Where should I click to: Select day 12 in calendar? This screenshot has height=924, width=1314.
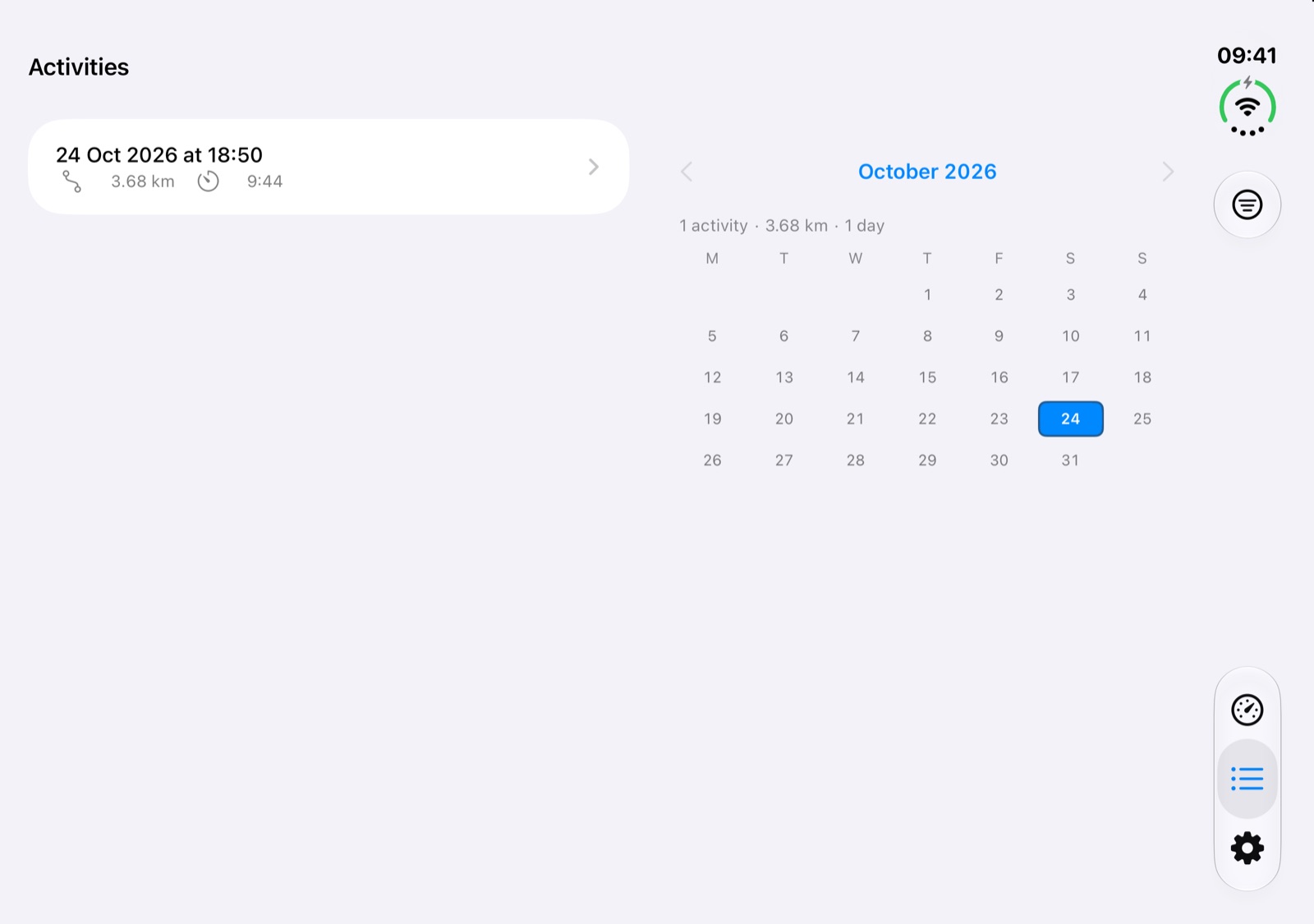pos(712,377)
